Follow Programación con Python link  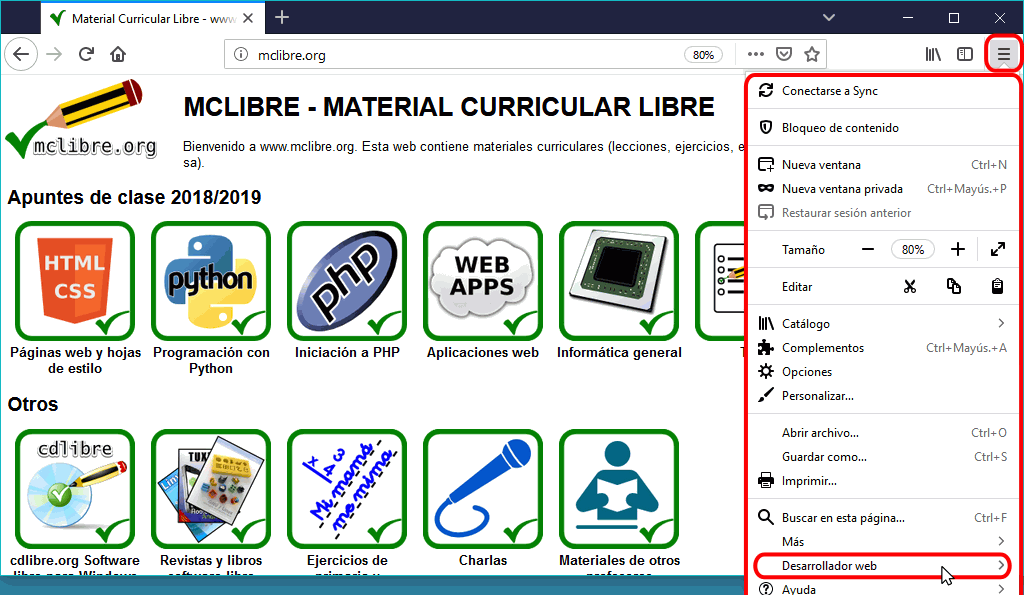point(211,361)
